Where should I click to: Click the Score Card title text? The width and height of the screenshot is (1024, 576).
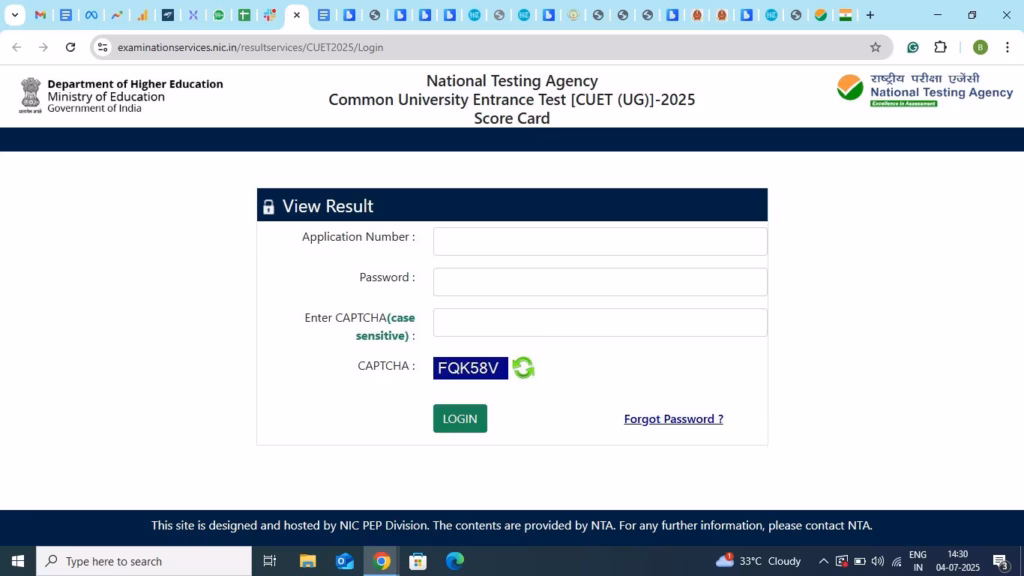pyautogui.click(x=512, y=118)
